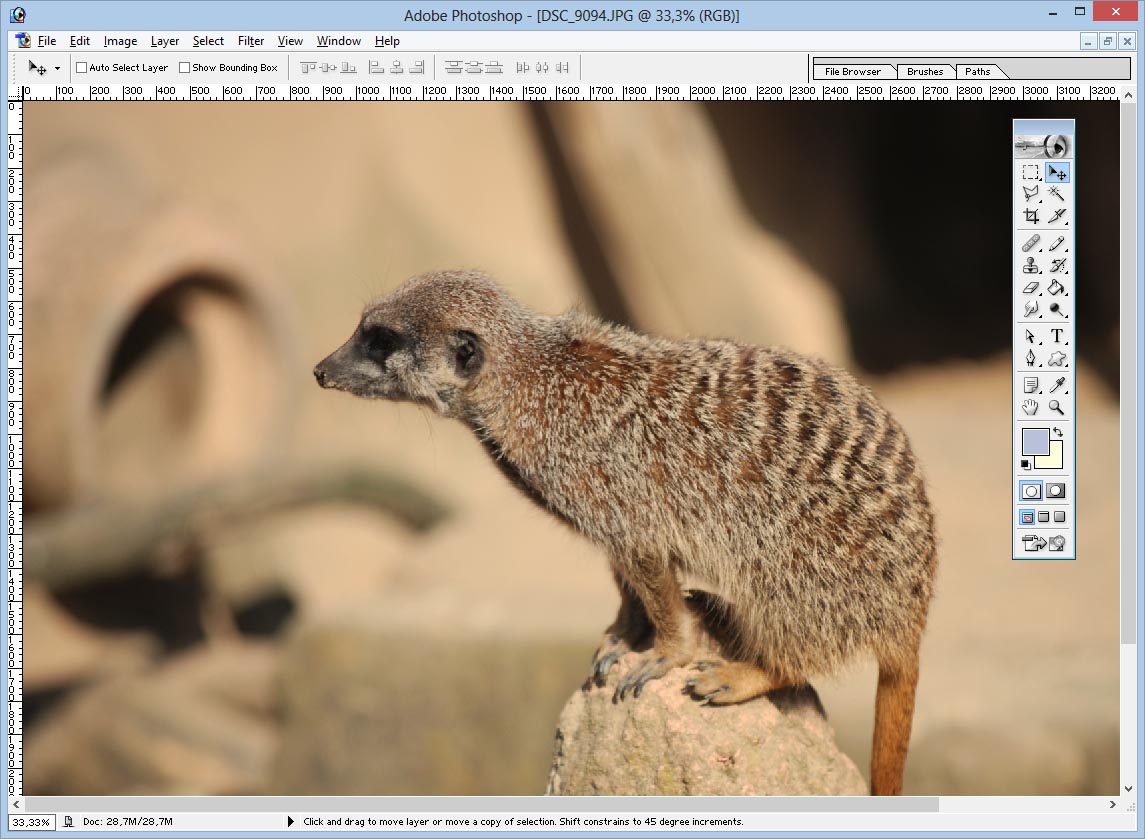Open the Filter menu

pyautogui.click(x=251, y=41)
